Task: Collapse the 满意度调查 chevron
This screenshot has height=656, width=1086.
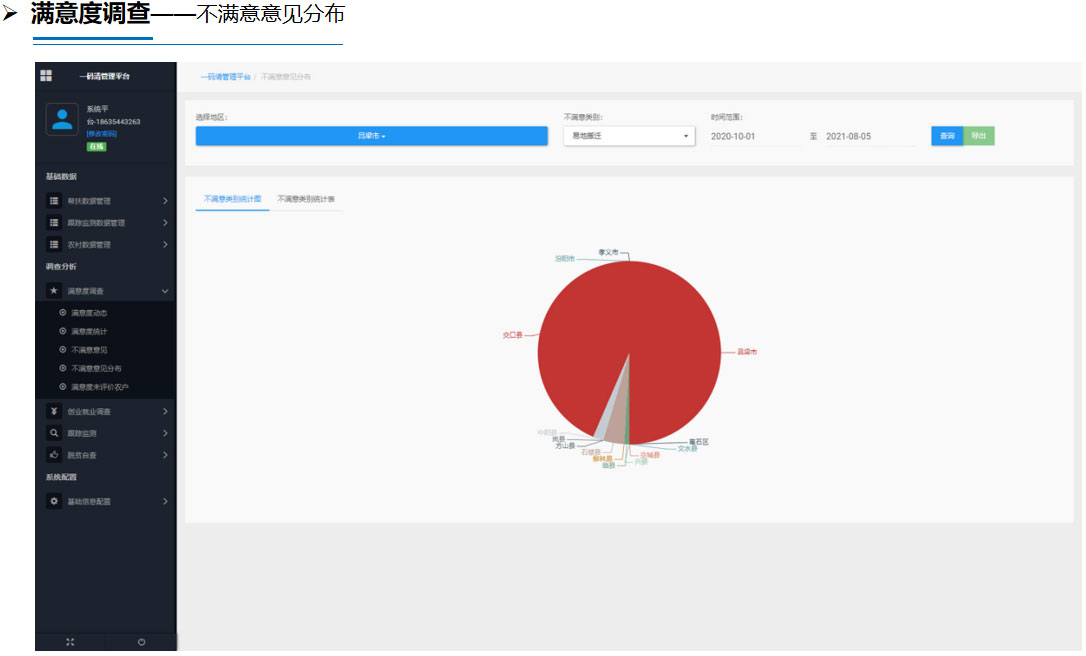Action: point(165,292)
